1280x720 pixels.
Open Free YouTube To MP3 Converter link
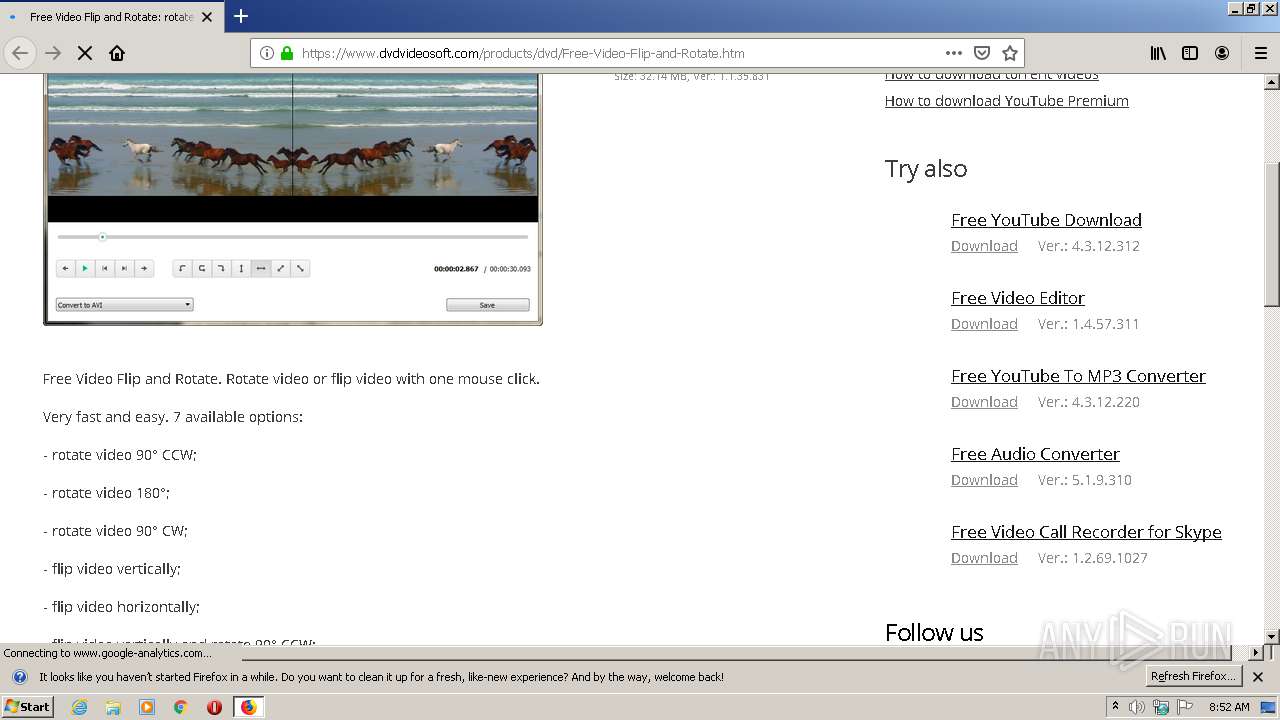pyautogui.click(x=1078, y=376)
